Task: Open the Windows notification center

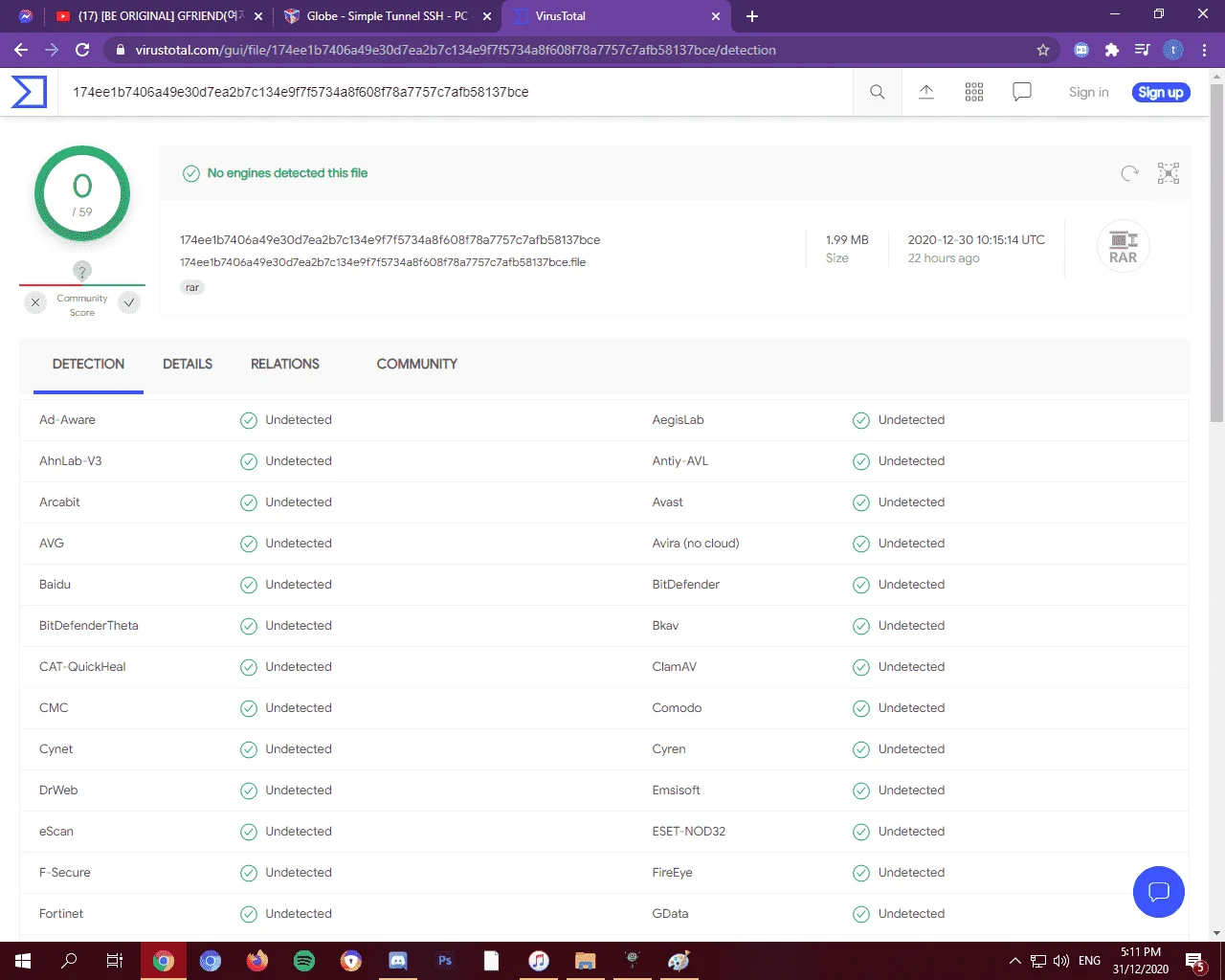Action: point(1195,961)
